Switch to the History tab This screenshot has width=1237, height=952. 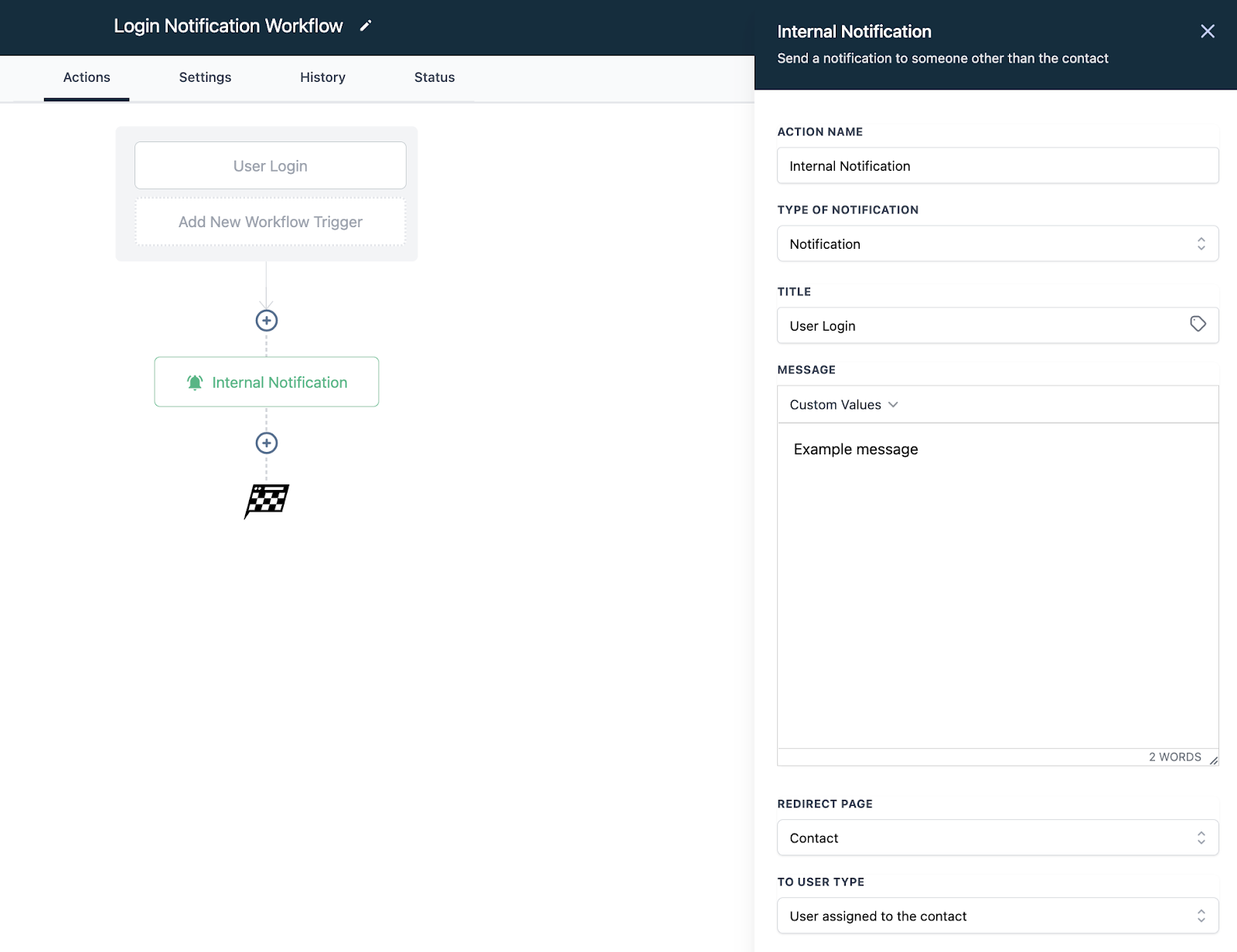pyautogui.click(x=322, y=77)
